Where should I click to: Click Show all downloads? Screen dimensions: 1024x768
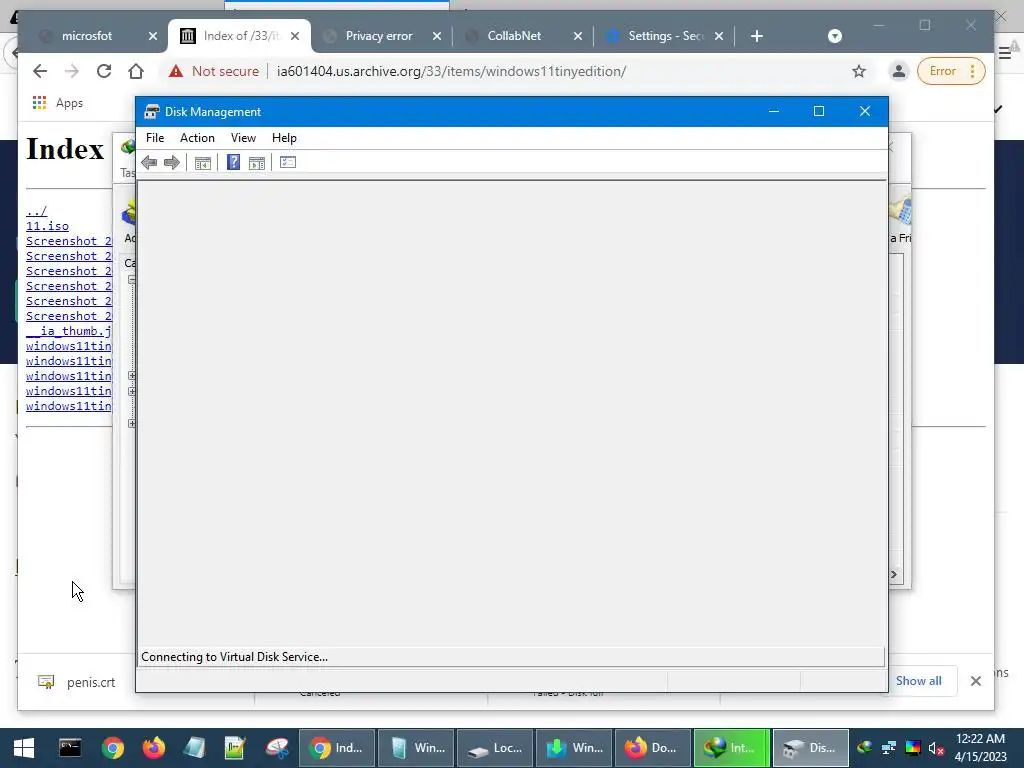pyautogui.click(x=918, y=680)
